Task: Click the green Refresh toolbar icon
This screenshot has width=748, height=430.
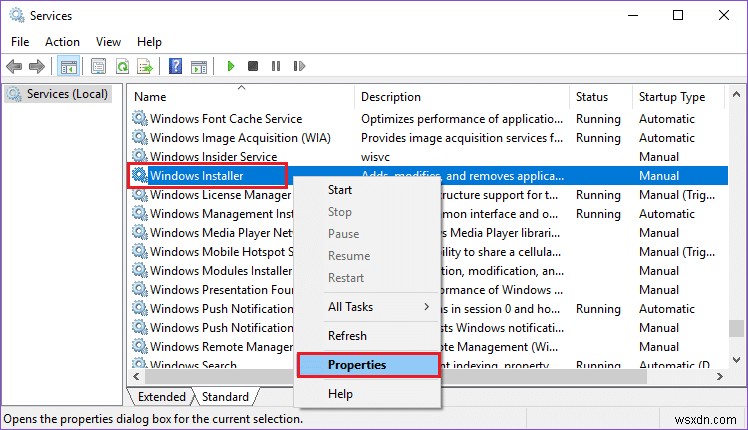Action: pyautogui.click(x=123, y=66)
